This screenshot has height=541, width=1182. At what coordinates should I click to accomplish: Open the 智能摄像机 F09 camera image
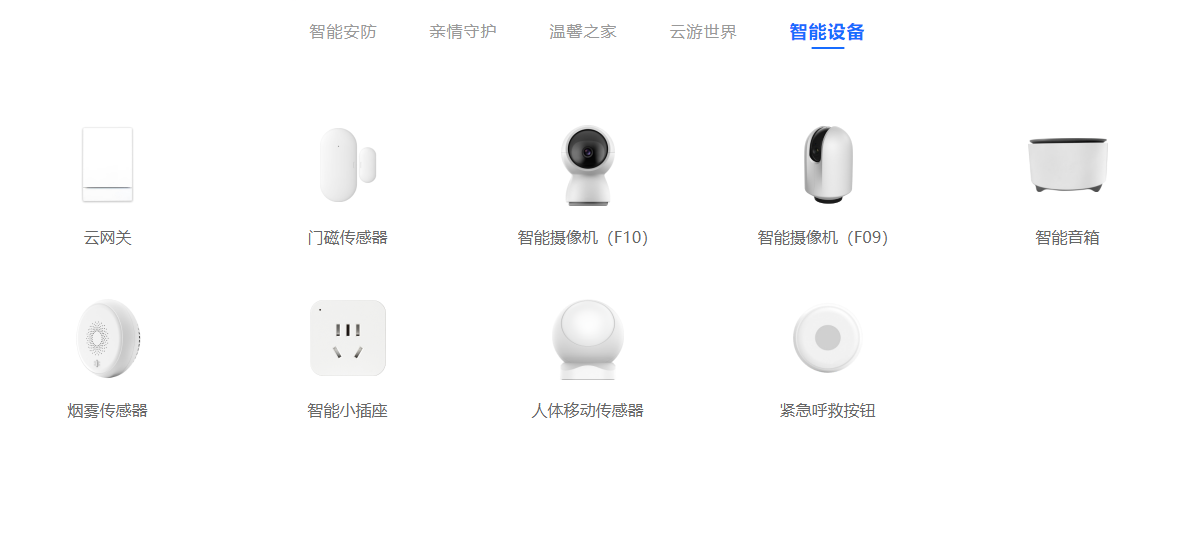click(827, 164)
